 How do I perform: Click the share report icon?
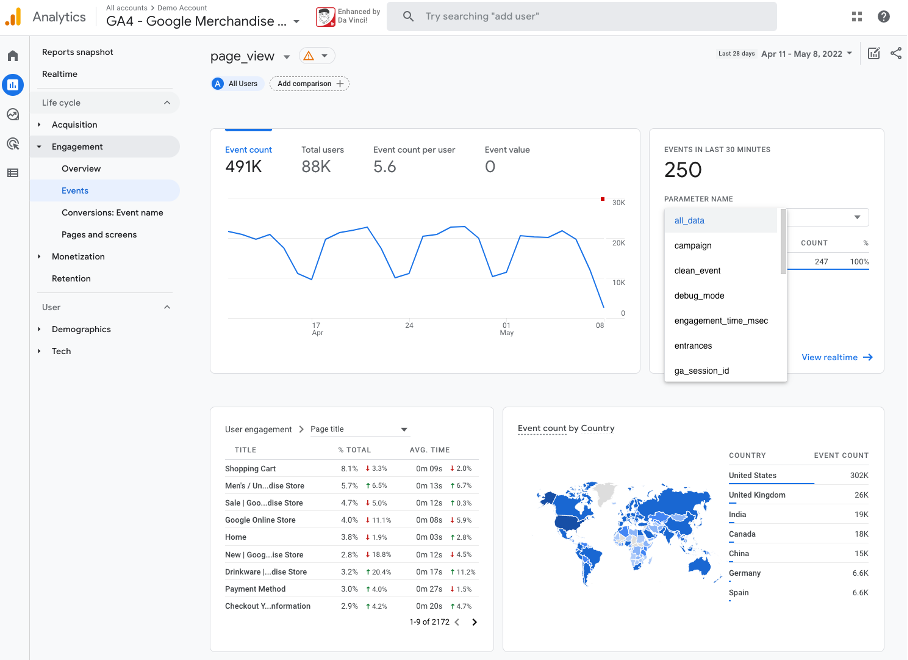pos(896,55)
